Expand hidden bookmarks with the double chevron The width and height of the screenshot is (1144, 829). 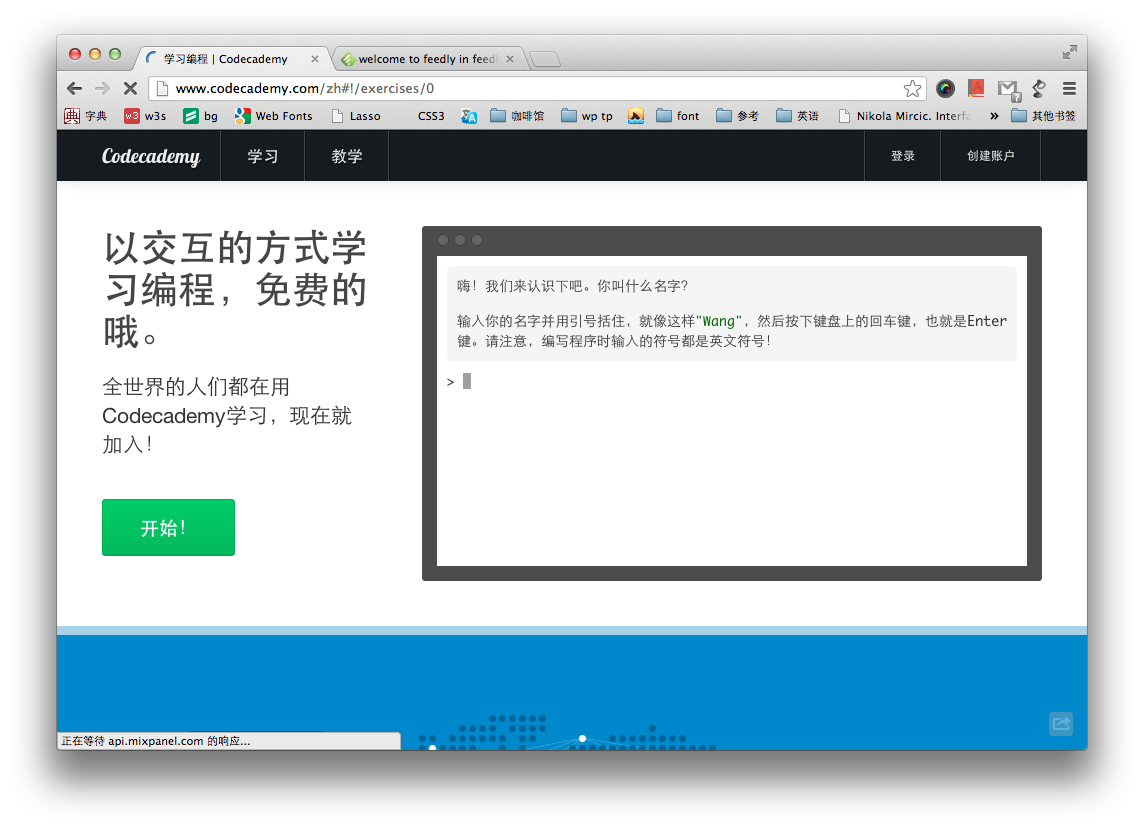pos(994,116)
